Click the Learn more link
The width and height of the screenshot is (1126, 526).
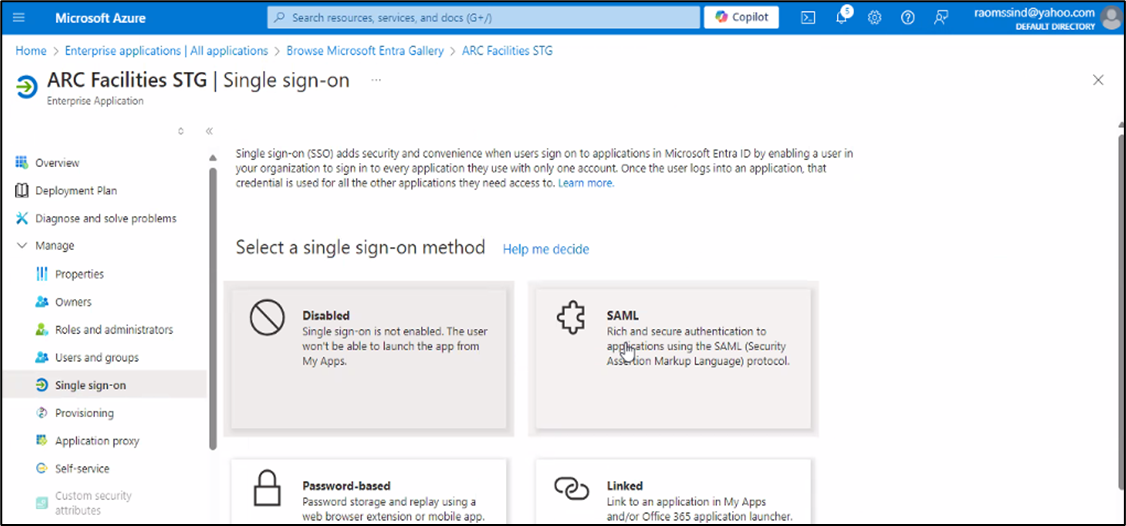pos(586,183)
